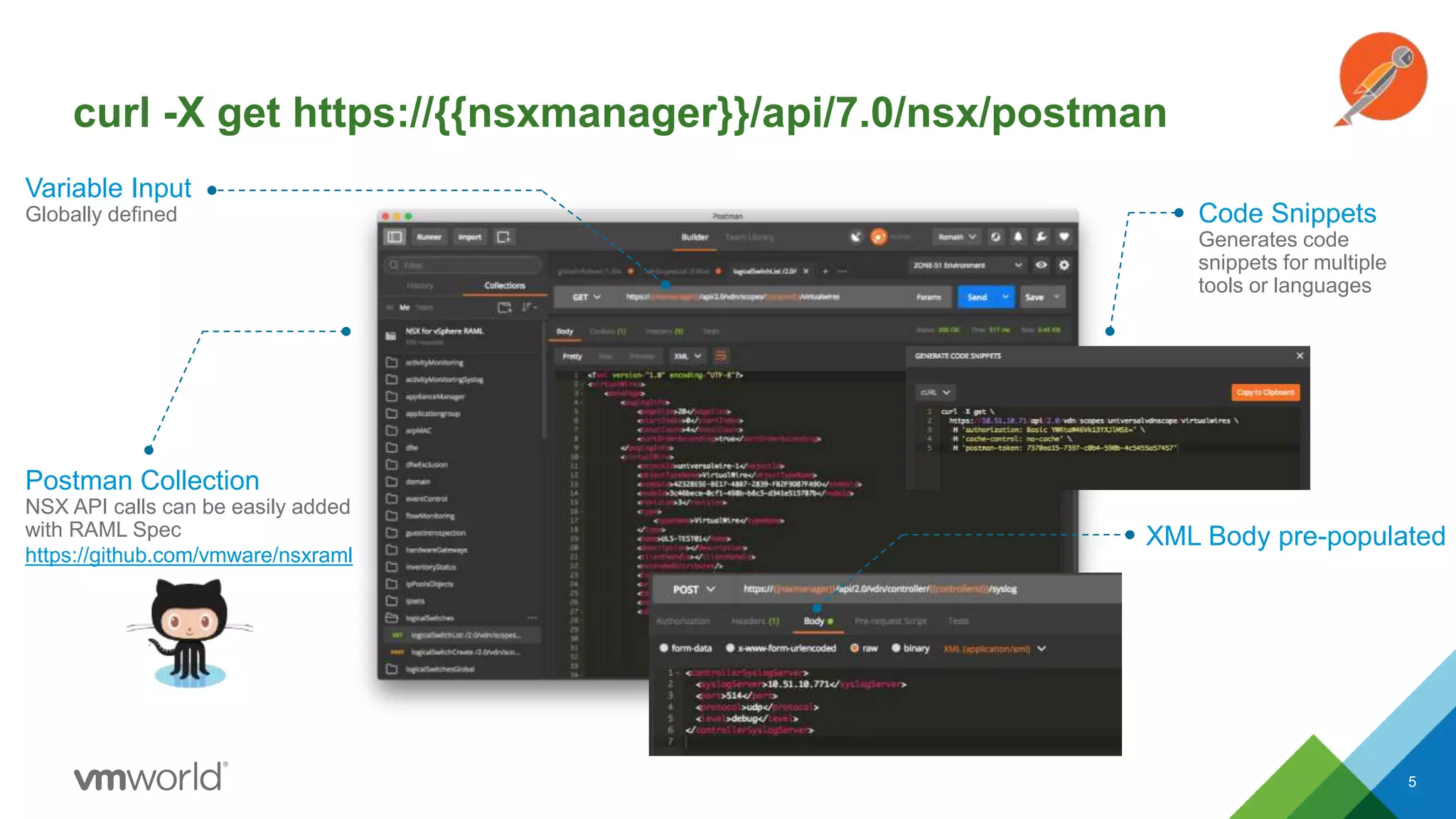Viewport: 1456px width, 819px height.
Task: Select the raw body radio button
Action: (855, 648)
